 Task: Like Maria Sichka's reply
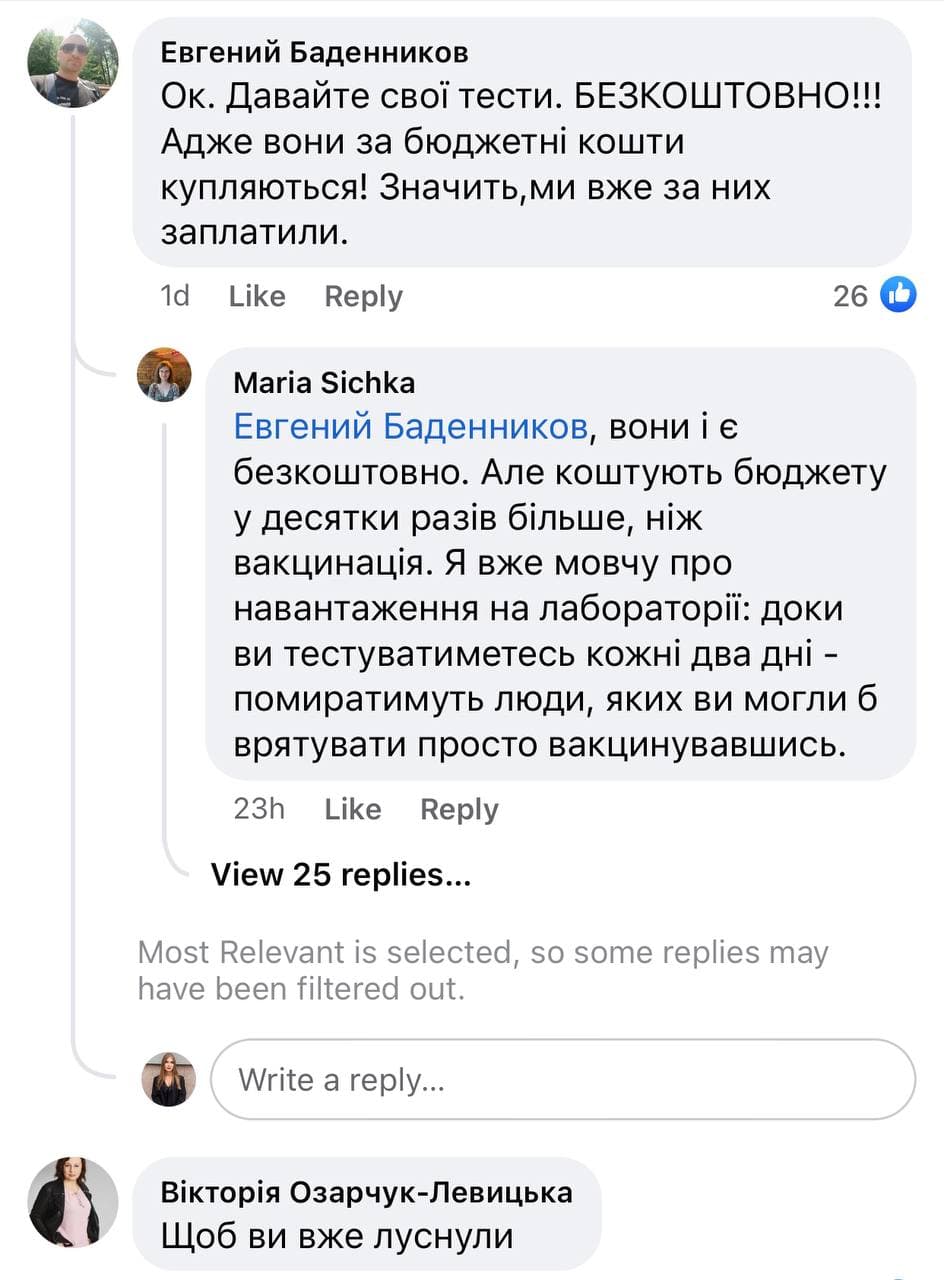coord(352,809)
